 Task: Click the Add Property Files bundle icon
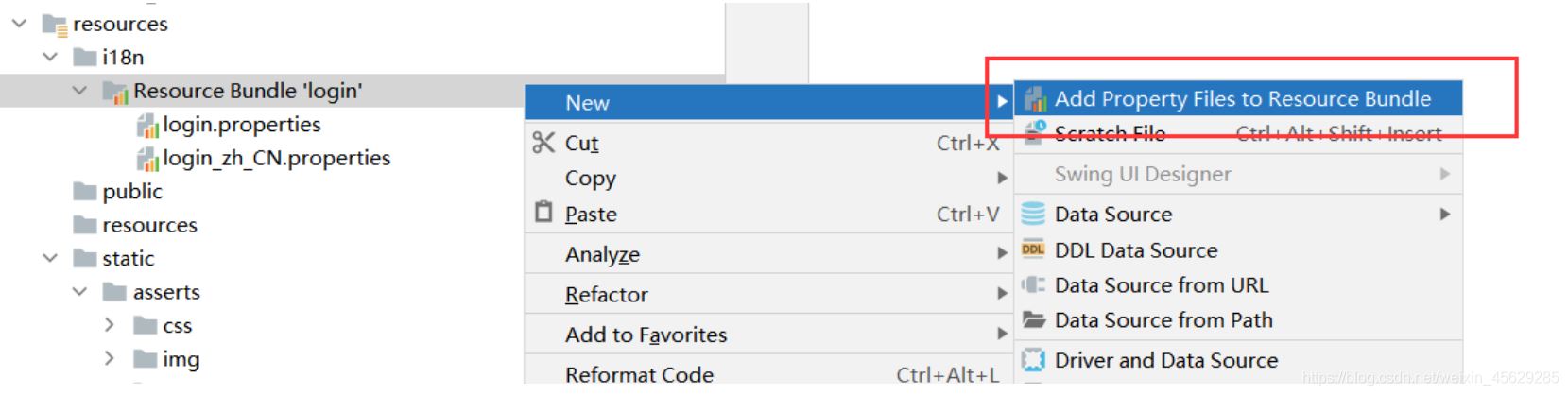tap(1036, 99)
